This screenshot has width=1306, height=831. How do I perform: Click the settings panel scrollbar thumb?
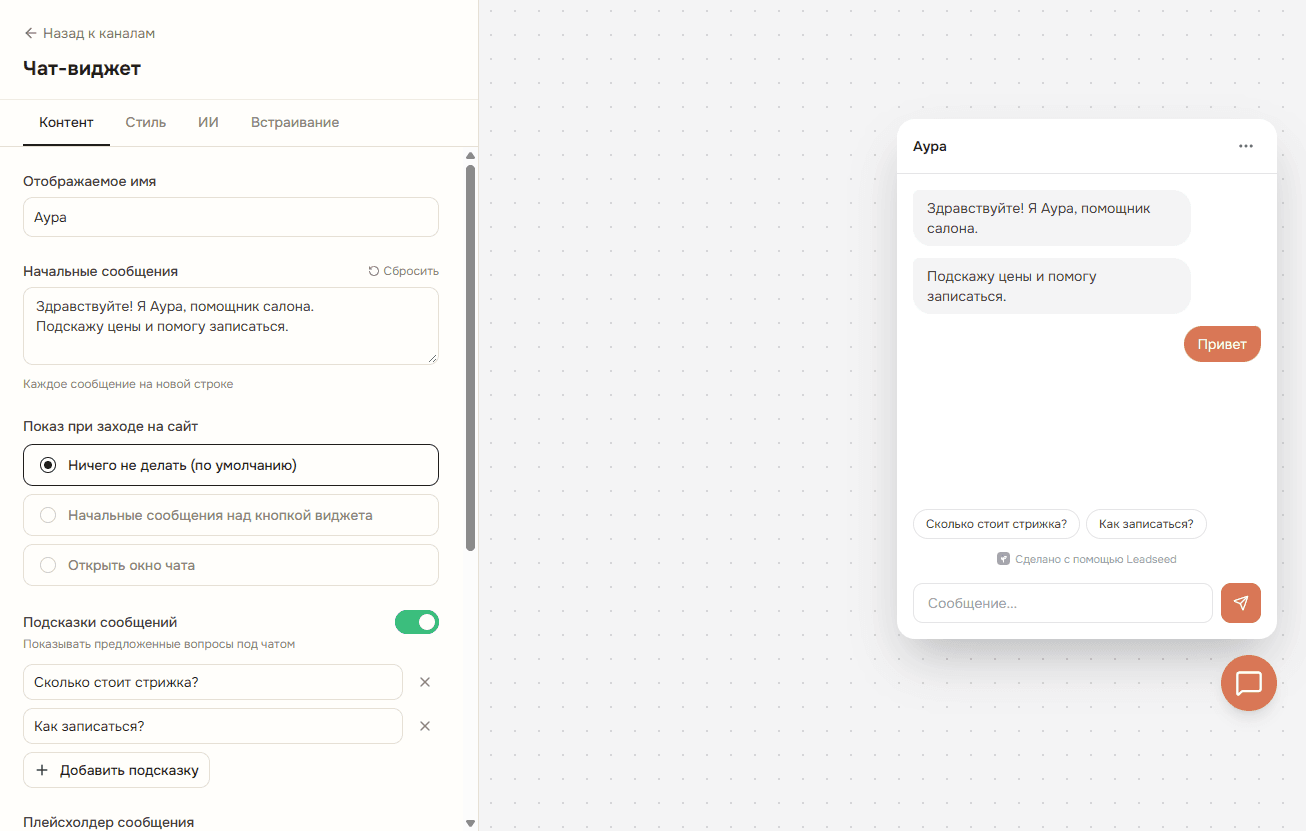pyautogui.click(x=471, y=357)
